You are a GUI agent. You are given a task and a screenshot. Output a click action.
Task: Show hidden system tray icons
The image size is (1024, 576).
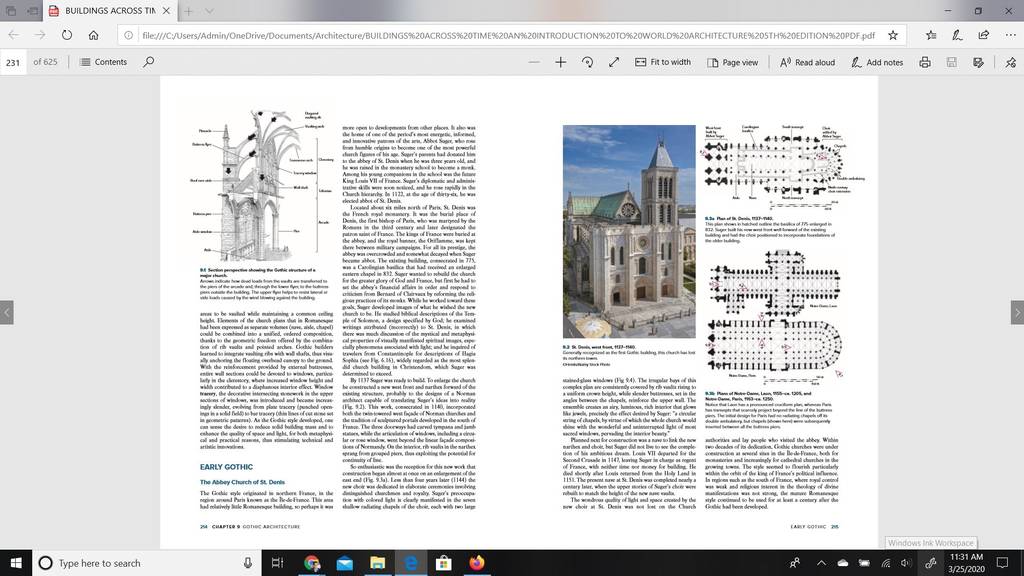(x=821, y=563)
